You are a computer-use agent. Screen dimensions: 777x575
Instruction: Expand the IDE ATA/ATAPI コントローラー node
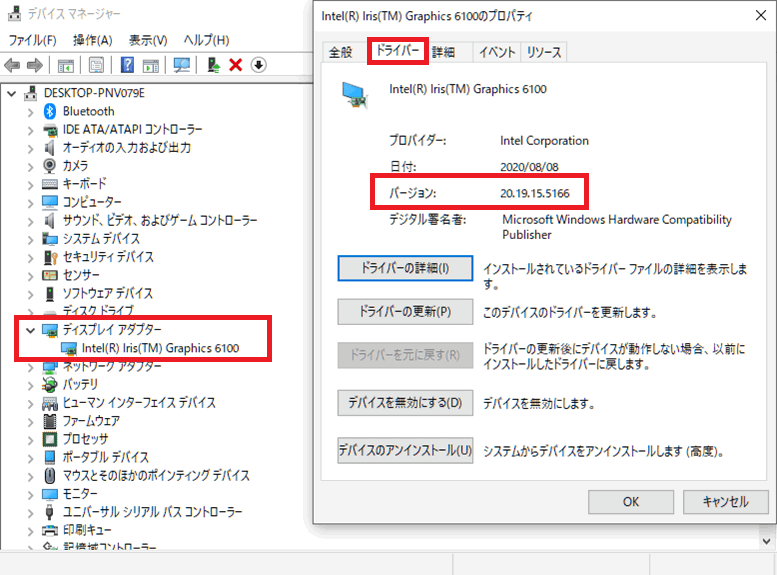[31, 131]
